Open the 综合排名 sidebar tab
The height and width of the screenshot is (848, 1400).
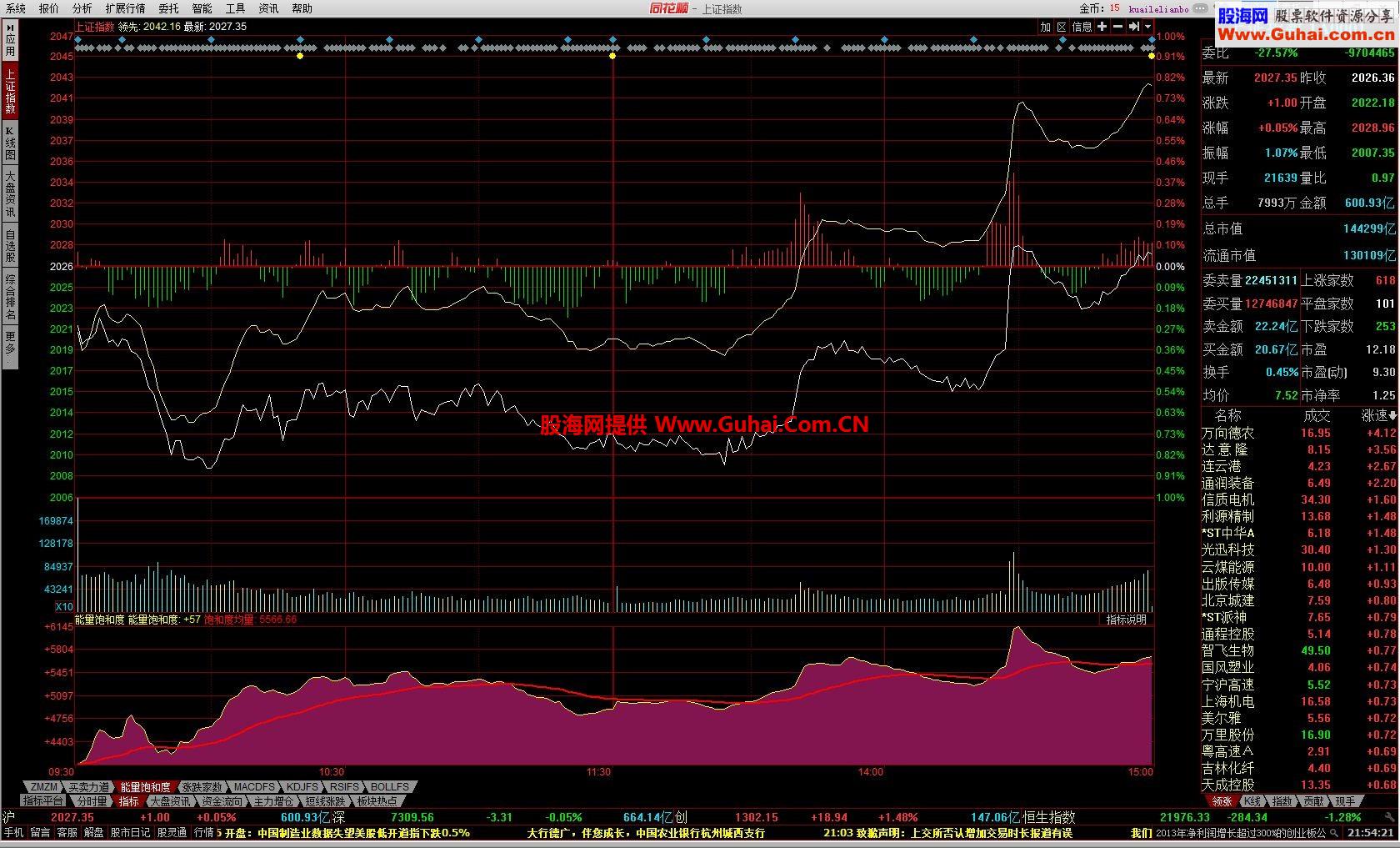coord(10,298)
